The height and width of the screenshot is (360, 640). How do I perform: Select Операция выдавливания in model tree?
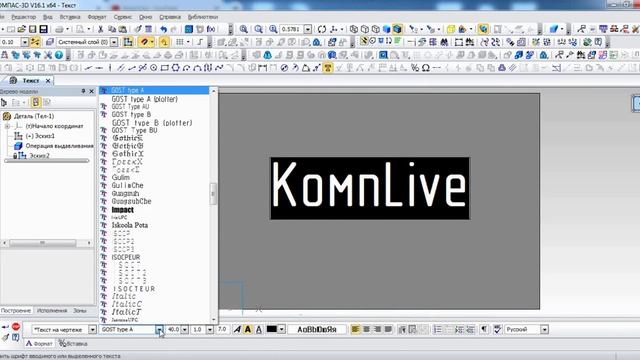tap(59, 146)
